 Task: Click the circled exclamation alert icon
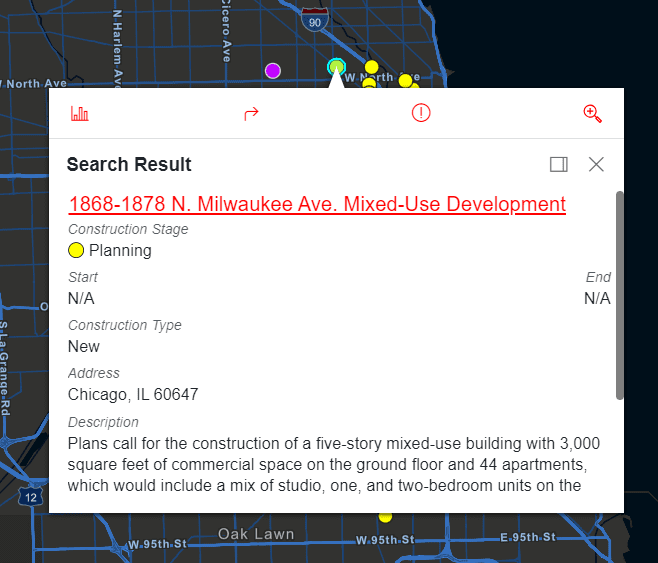(x=421, y=113)
